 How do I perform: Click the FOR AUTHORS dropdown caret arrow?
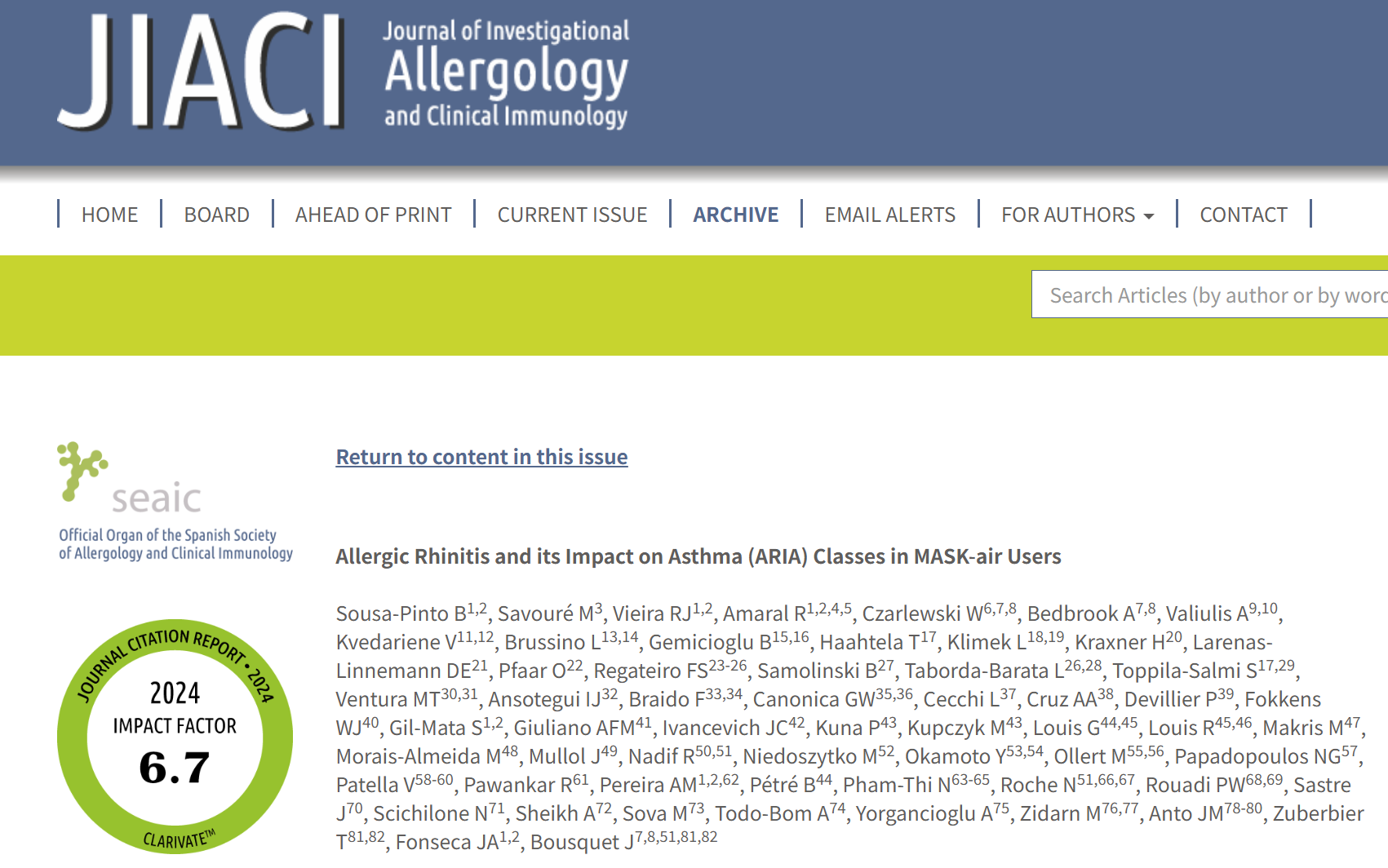pos(1149,216)
